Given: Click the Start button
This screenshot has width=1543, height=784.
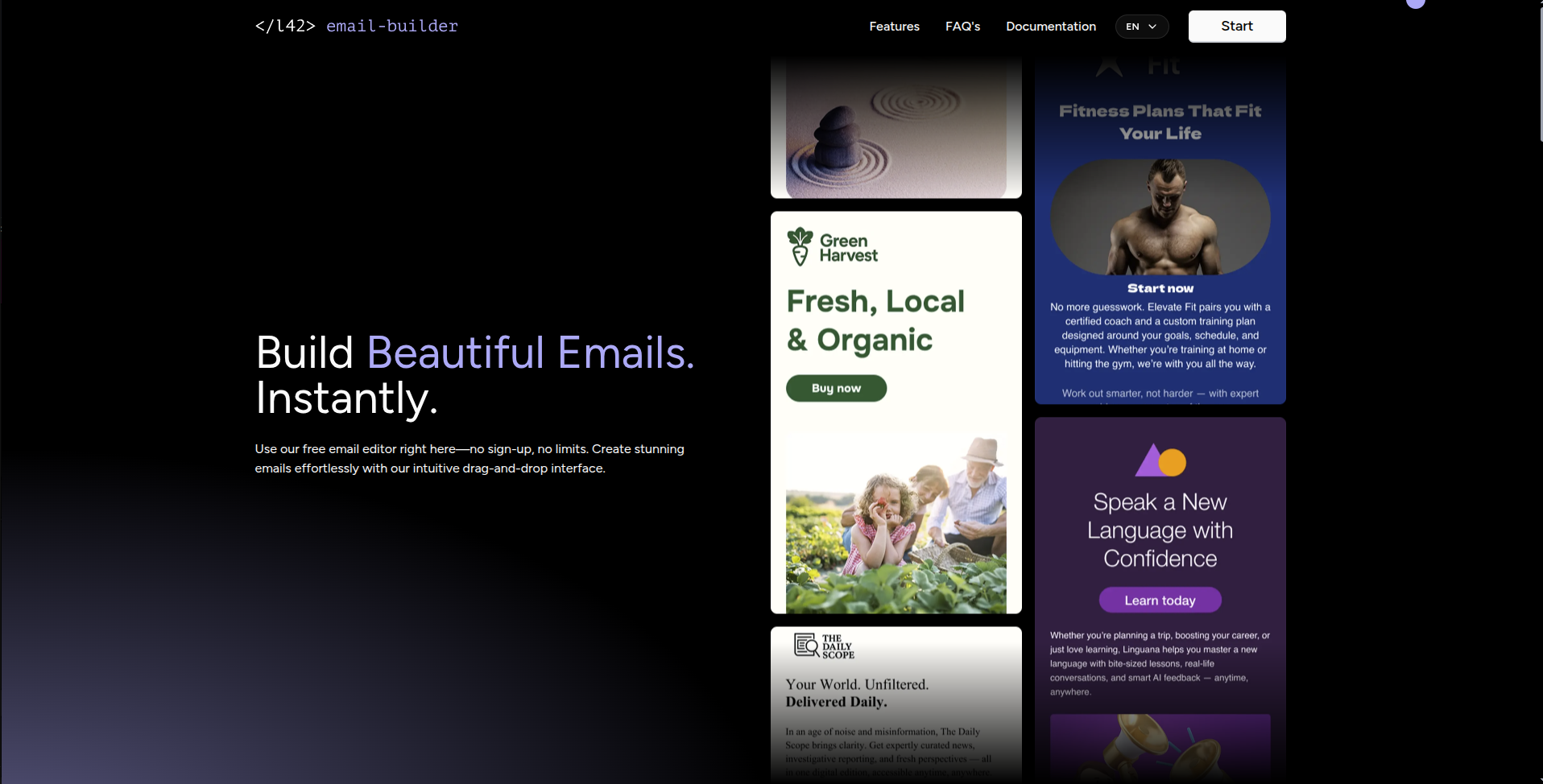Looking at the screenshot, I should coord(1236,26).
